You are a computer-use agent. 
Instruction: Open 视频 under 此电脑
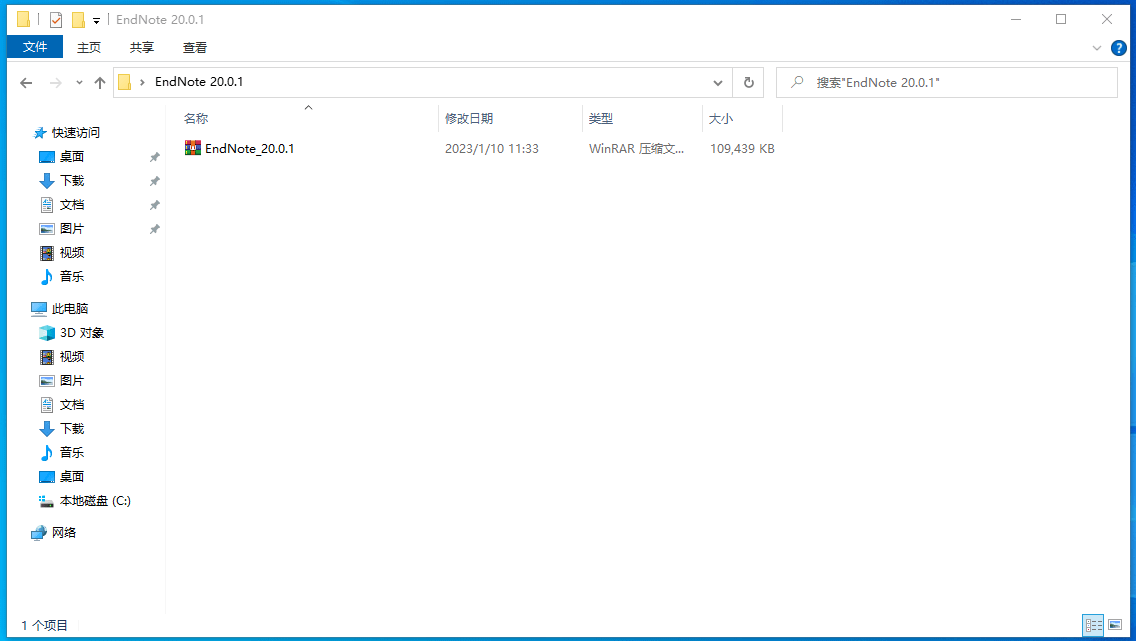pos(72,356)
